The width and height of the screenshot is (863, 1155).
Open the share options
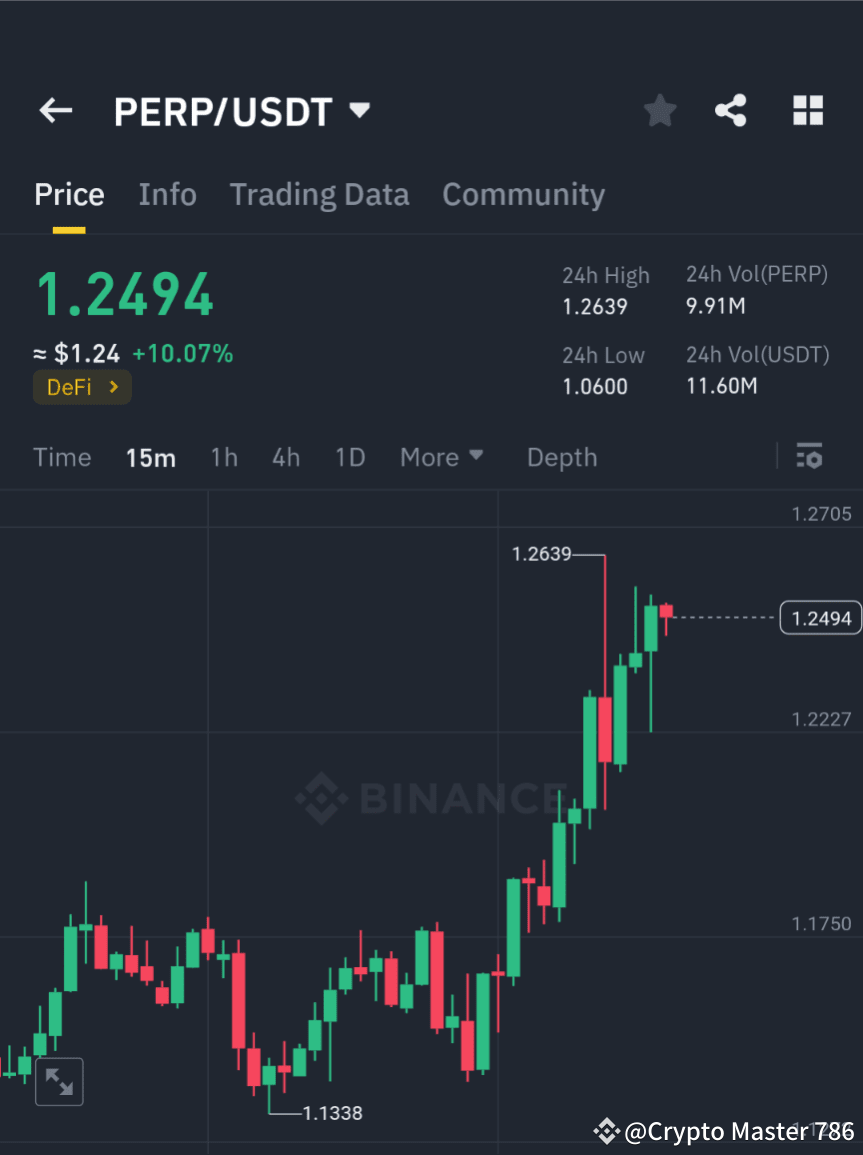point(731,110)
